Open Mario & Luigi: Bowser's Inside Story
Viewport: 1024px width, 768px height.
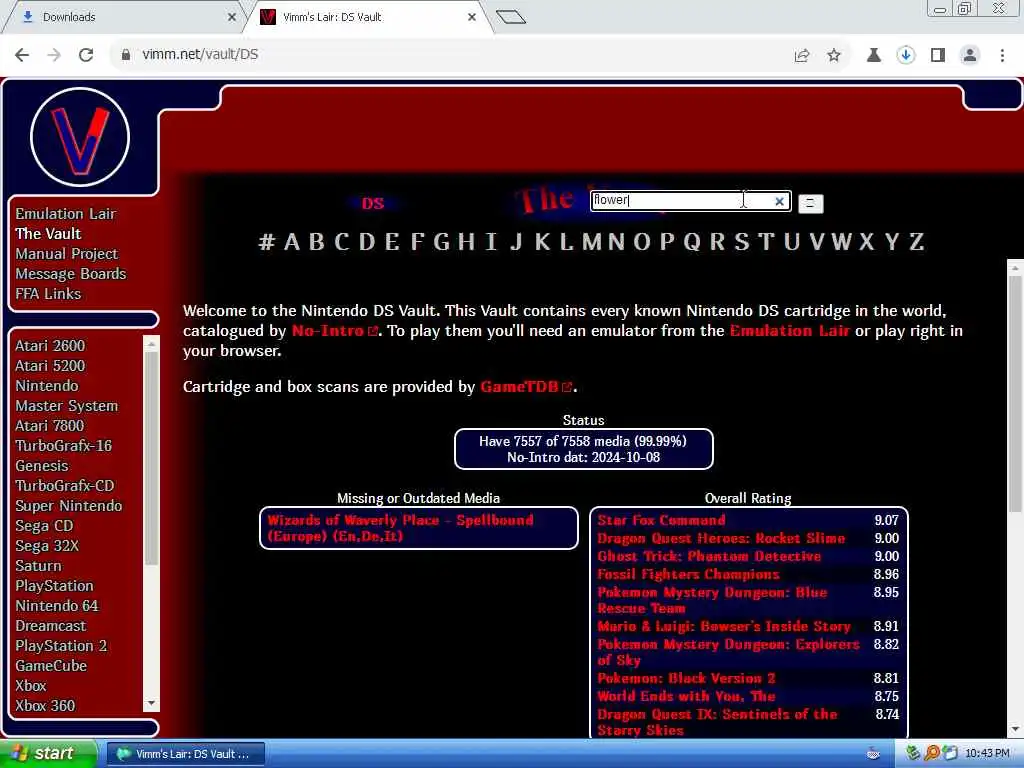click(724, 626)
